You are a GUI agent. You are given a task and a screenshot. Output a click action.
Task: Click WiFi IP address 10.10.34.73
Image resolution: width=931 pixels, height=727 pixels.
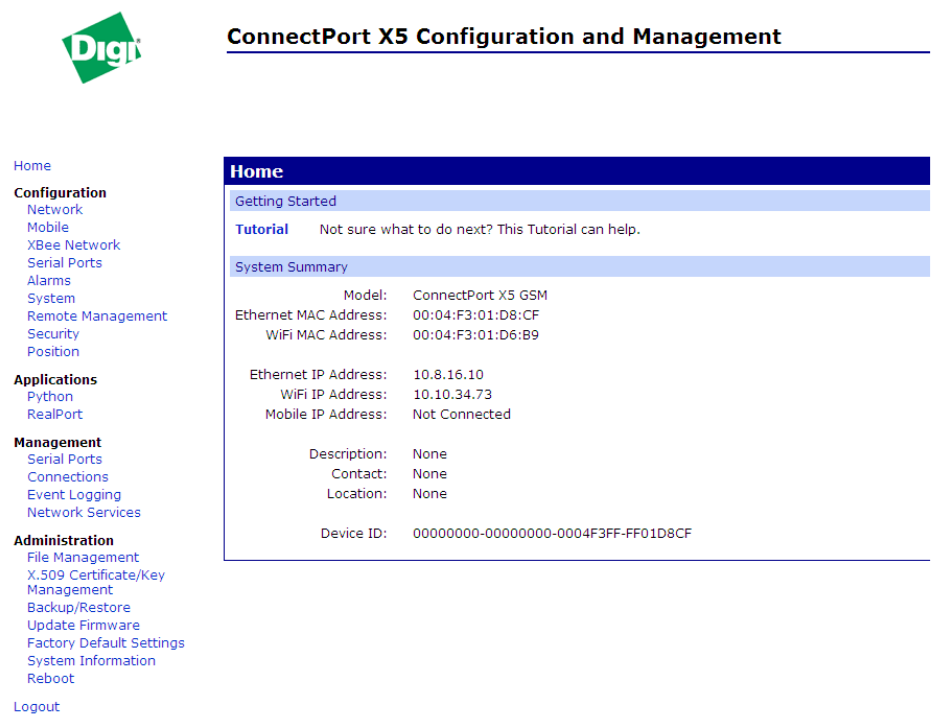click(x=452, y=395)
